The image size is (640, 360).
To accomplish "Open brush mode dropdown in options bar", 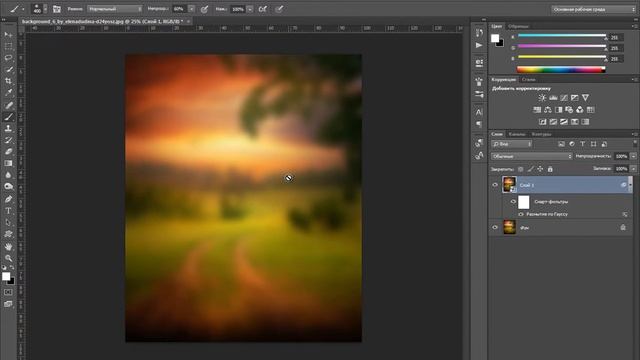I will coord(115,9).
